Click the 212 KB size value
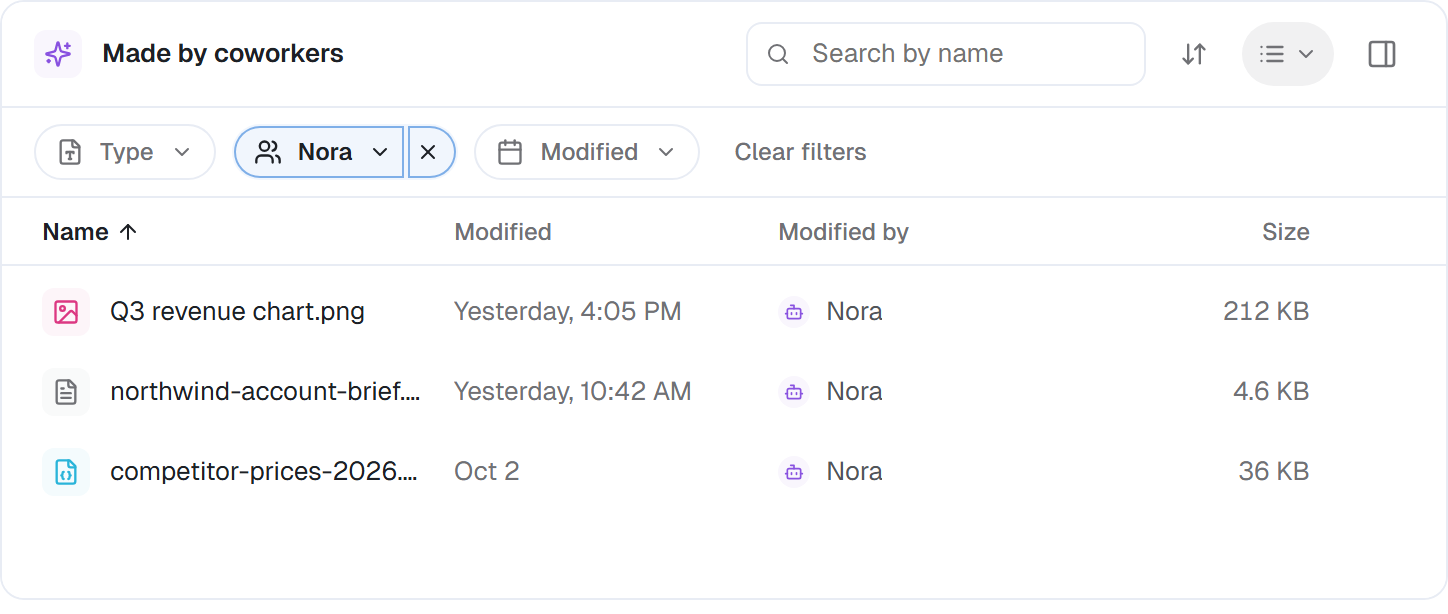The height and width of the screenshot is (614, 1448). click(x=1266, y=312)
